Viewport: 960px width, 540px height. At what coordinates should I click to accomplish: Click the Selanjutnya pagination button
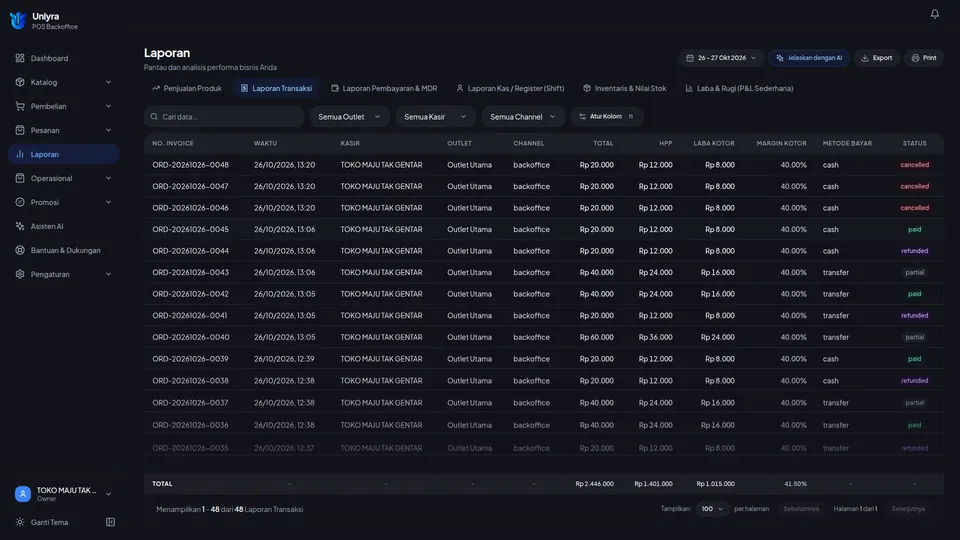908,509
